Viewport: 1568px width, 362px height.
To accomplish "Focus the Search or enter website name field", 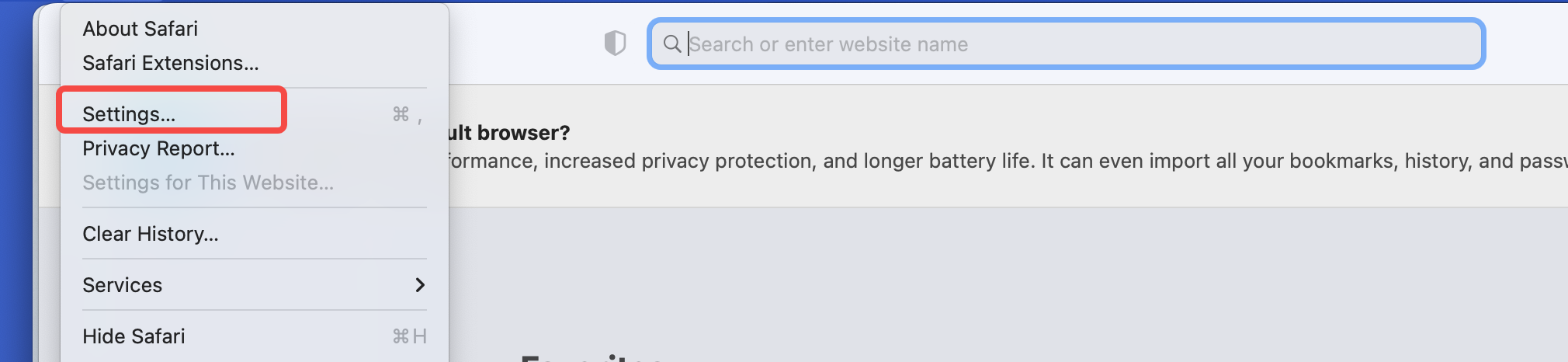I will coord(1071,44).
